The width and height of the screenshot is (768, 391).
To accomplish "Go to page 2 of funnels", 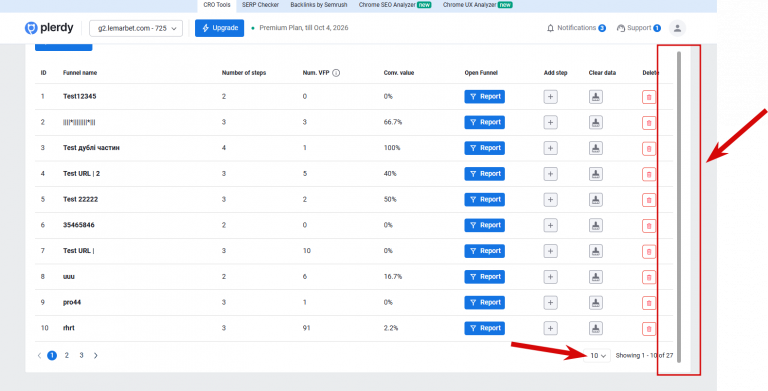I will click(67, 356).
